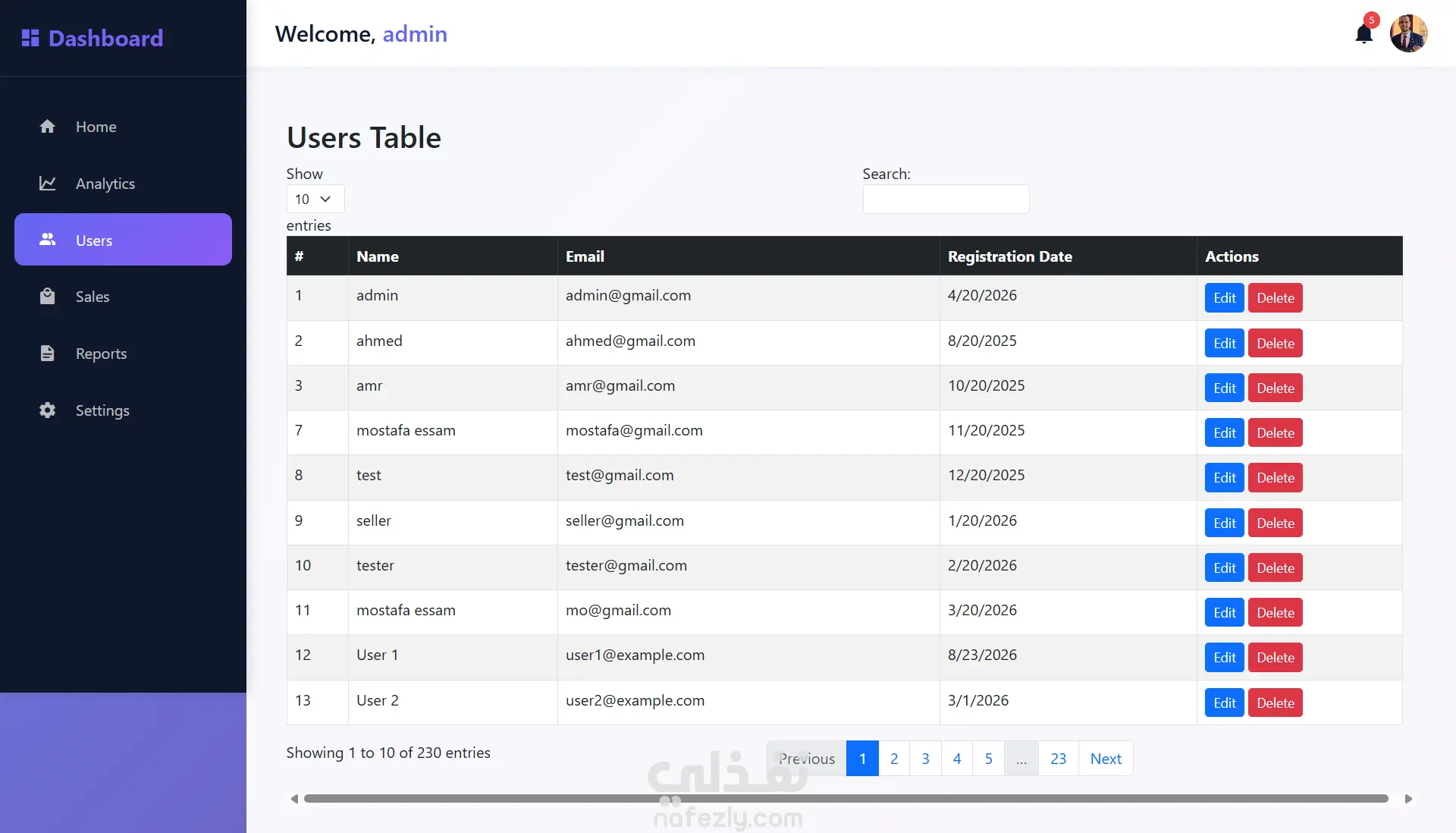Go to pagination page 1
1456x833 pixels.
pos(862,759)
